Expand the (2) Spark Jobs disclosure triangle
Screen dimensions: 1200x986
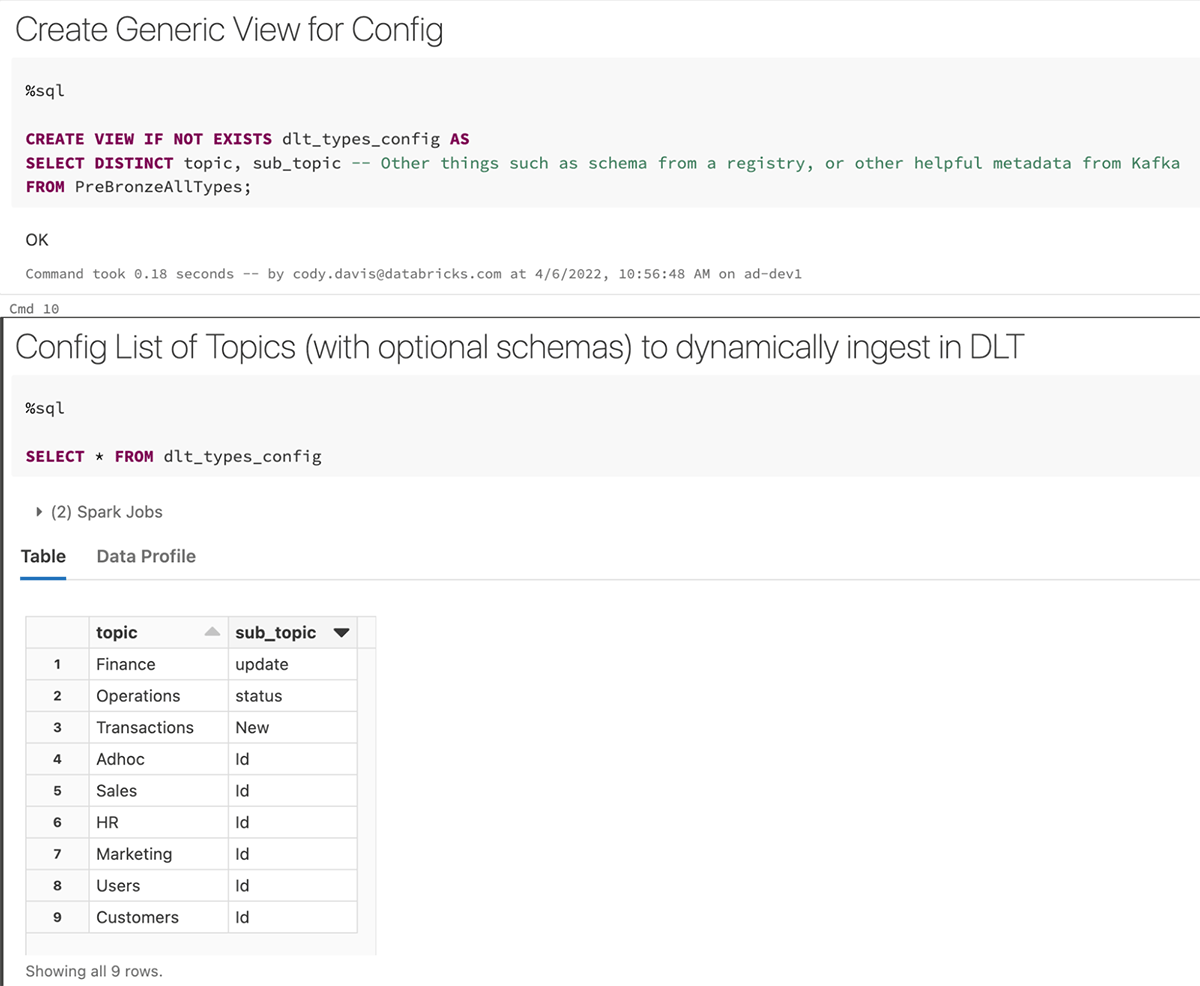39,512
